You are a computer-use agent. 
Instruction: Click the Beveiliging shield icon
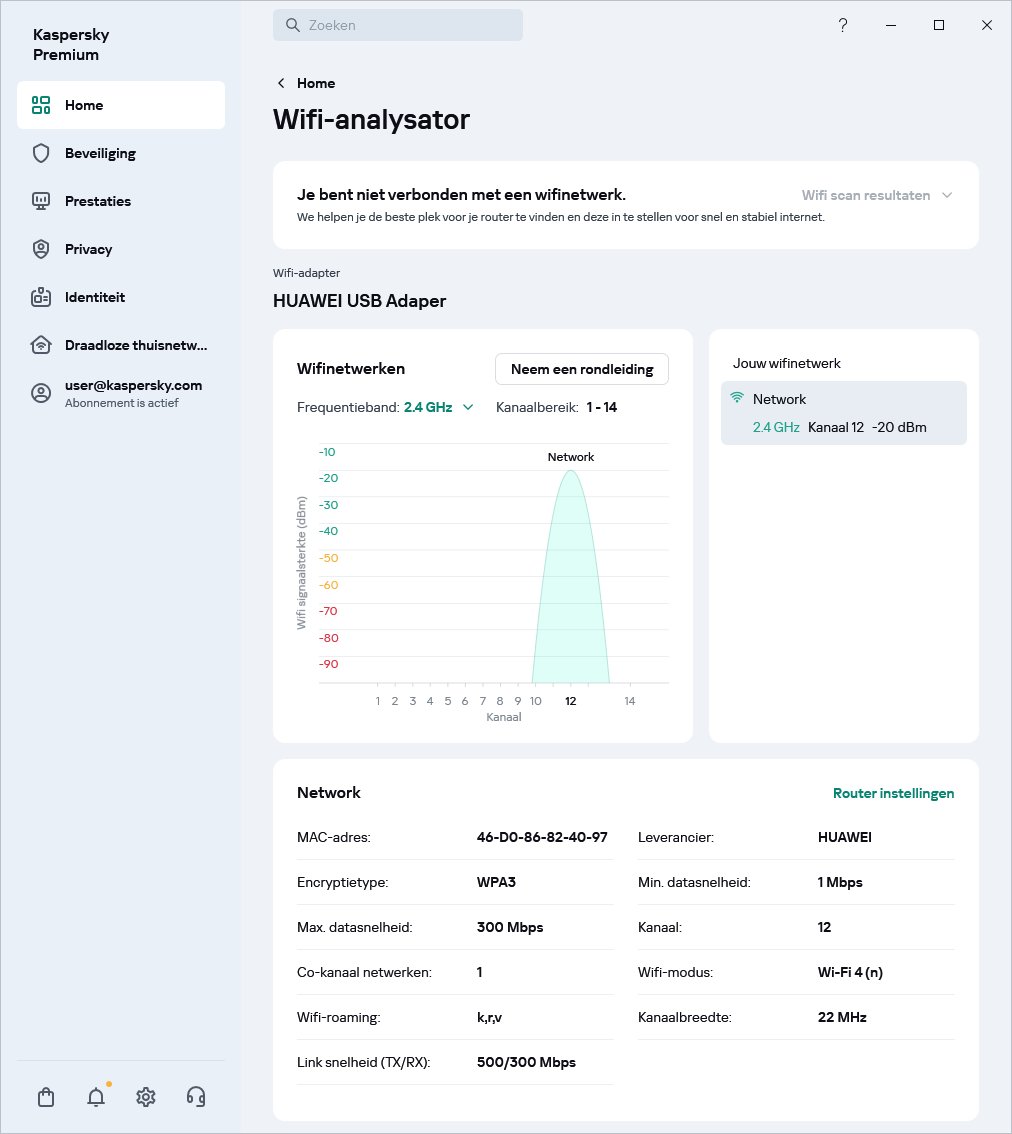pyautogui.click(x=41, y=153)
